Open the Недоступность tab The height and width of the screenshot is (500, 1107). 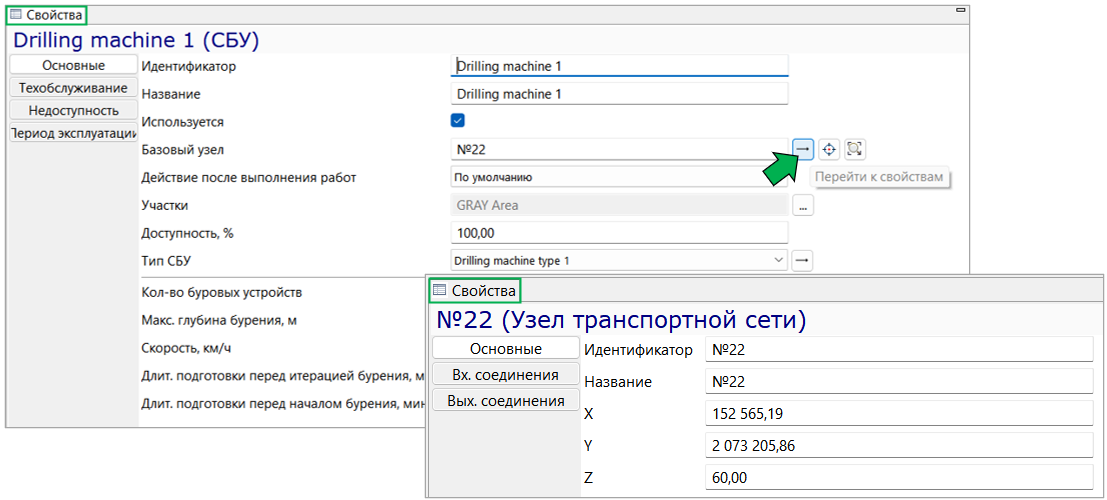pos(73,110)
